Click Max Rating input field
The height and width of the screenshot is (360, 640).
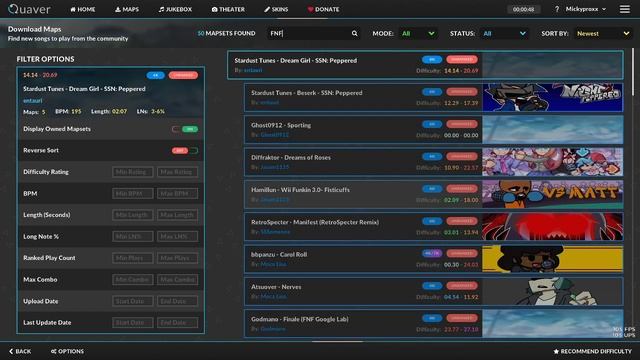point(178,172)
